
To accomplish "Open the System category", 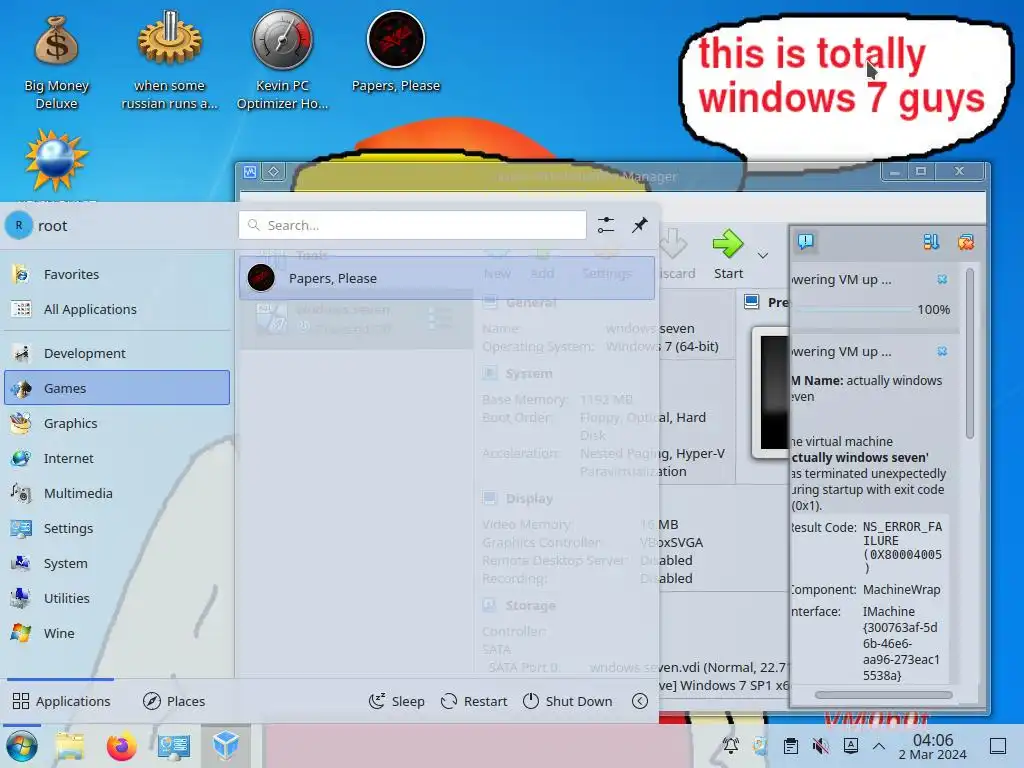I will pos(118,563).
